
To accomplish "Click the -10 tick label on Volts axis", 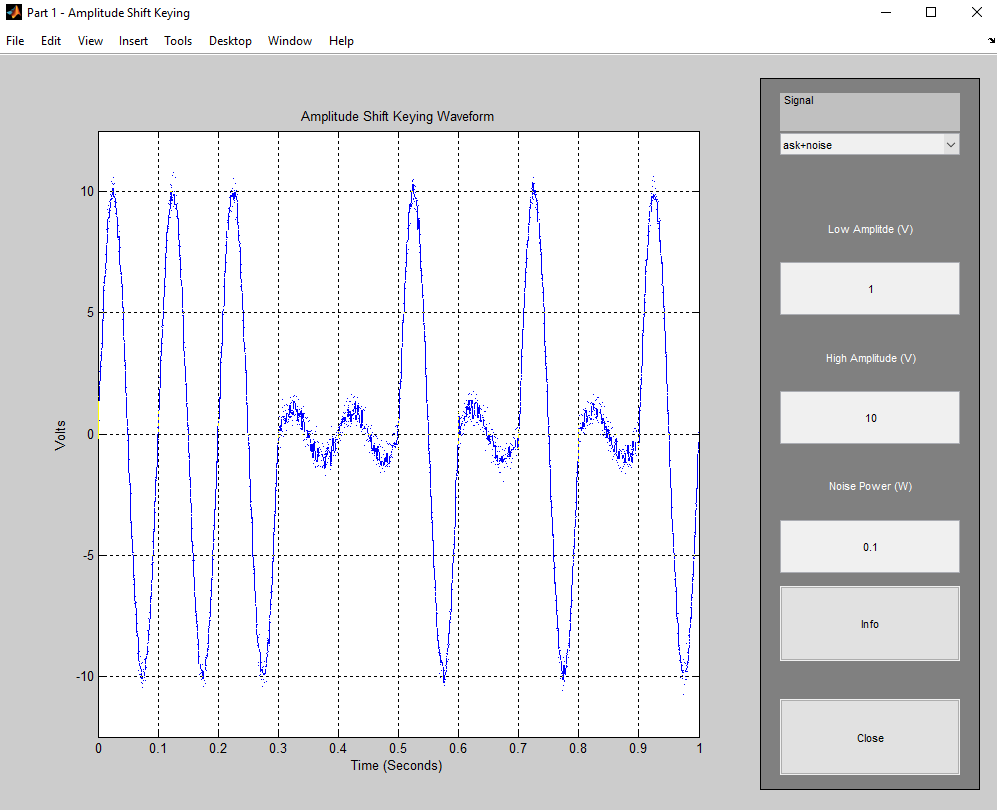I will (x=85, y=676).
